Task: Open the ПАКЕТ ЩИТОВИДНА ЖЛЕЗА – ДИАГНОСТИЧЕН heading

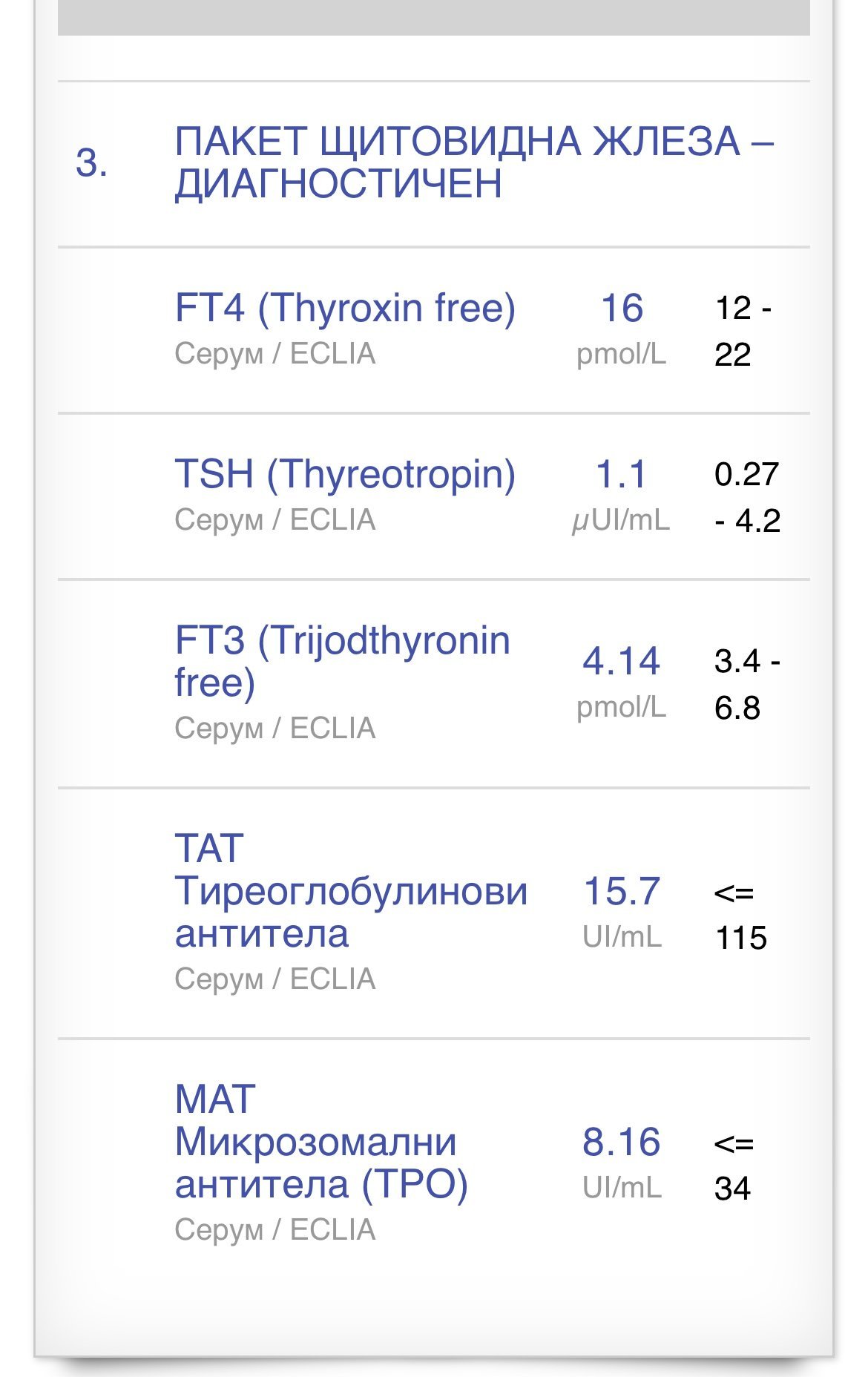Action: pos(474,162)
